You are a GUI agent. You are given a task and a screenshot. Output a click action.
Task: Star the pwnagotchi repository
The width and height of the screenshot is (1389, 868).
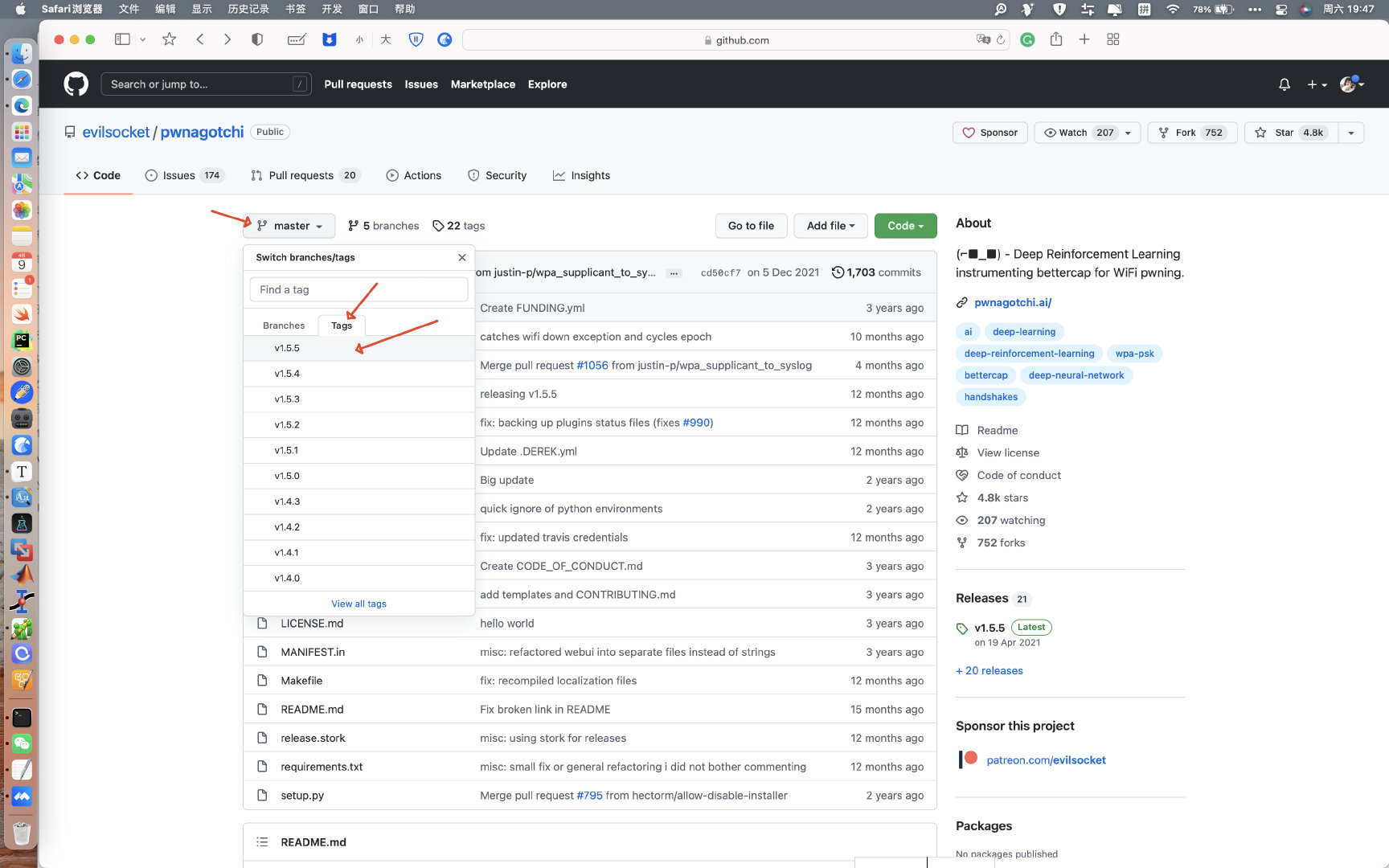(x=1292, y=133)
